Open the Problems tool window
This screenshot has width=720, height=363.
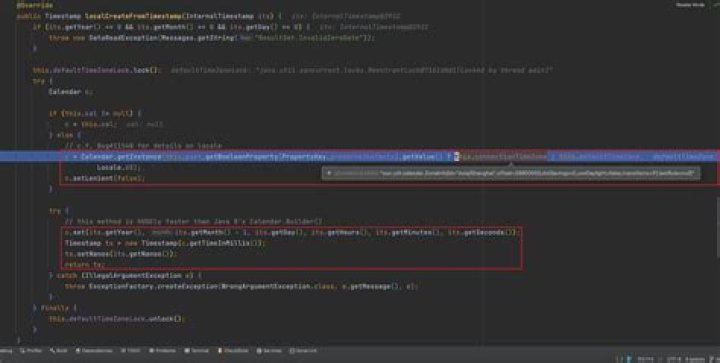tap(162, 351)
